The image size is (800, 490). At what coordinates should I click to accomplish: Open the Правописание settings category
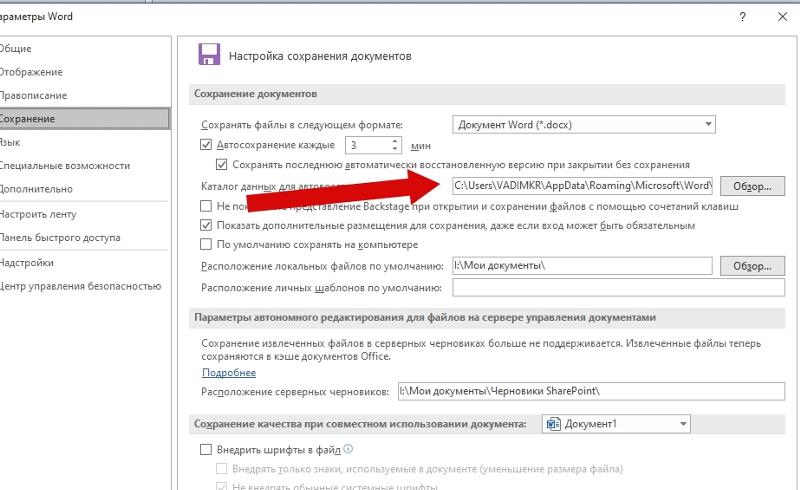pos(34,95)
